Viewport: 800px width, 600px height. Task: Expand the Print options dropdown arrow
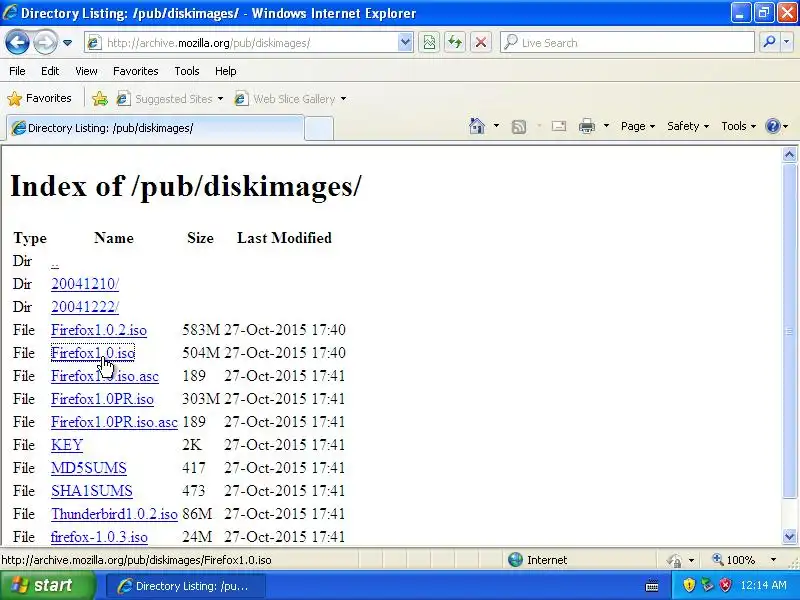[606, 126]
